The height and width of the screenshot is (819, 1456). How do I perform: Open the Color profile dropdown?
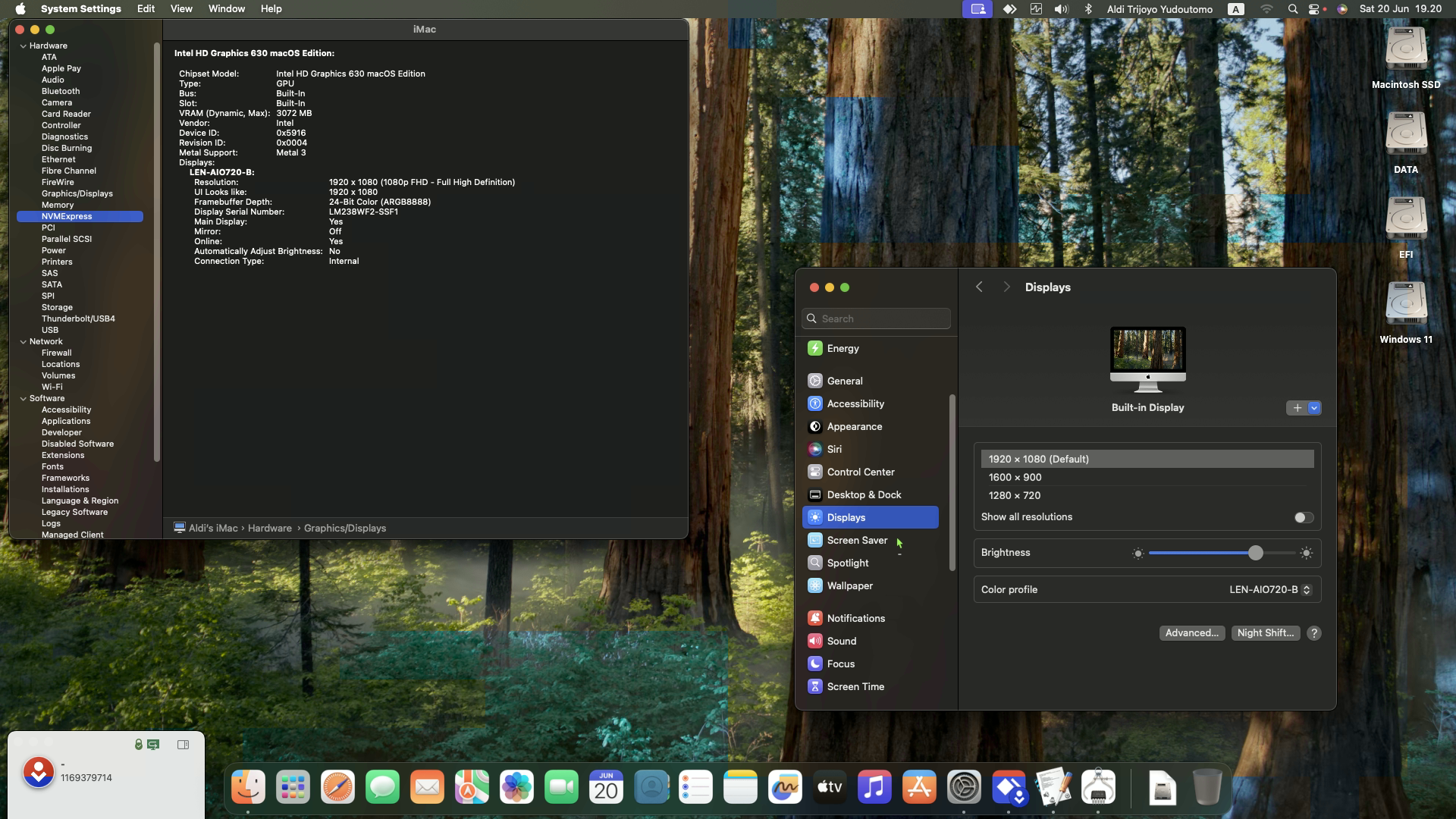pos(1270,590)
